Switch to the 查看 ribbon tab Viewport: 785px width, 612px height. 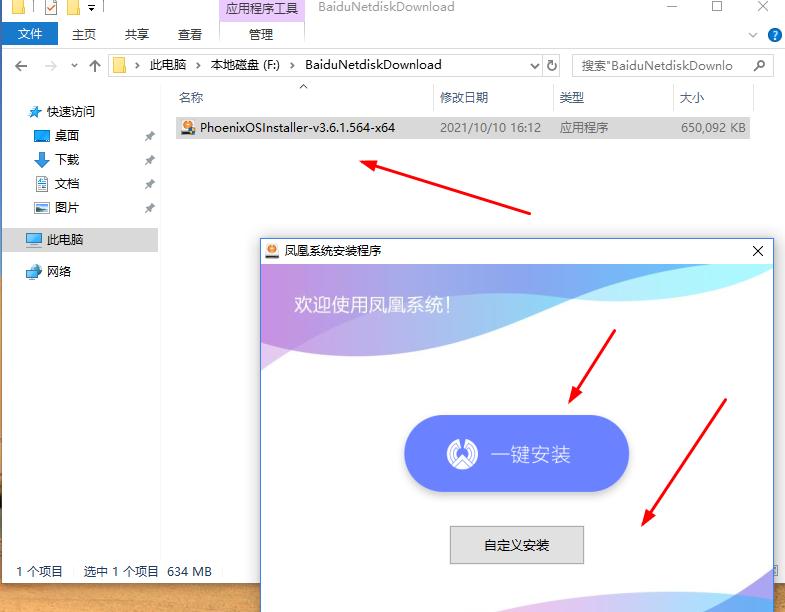pyautogui.click(x=190, y=34)
